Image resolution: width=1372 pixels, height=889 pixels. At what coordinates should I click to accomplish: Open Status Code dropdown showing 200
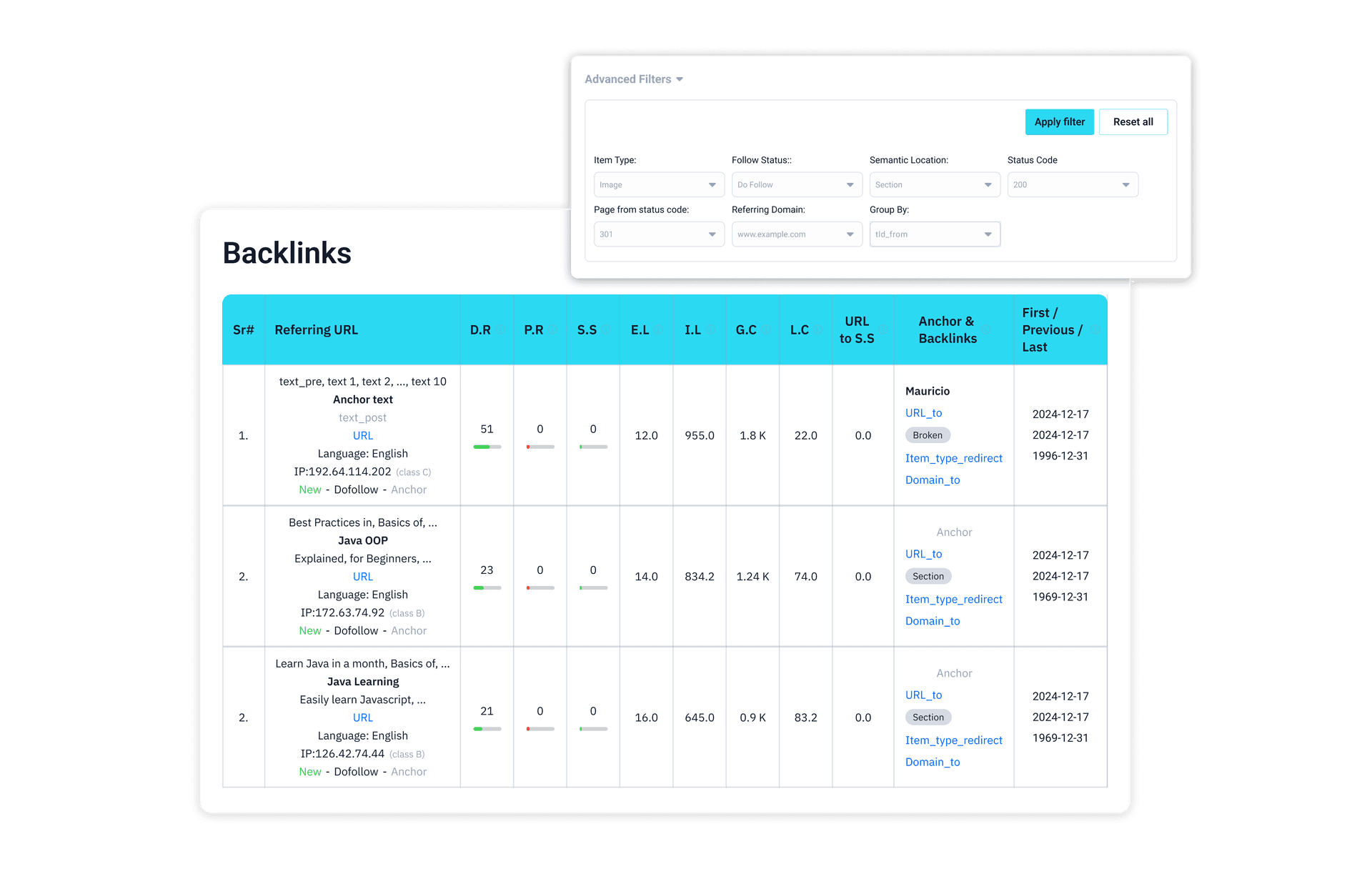(1072, 185)
